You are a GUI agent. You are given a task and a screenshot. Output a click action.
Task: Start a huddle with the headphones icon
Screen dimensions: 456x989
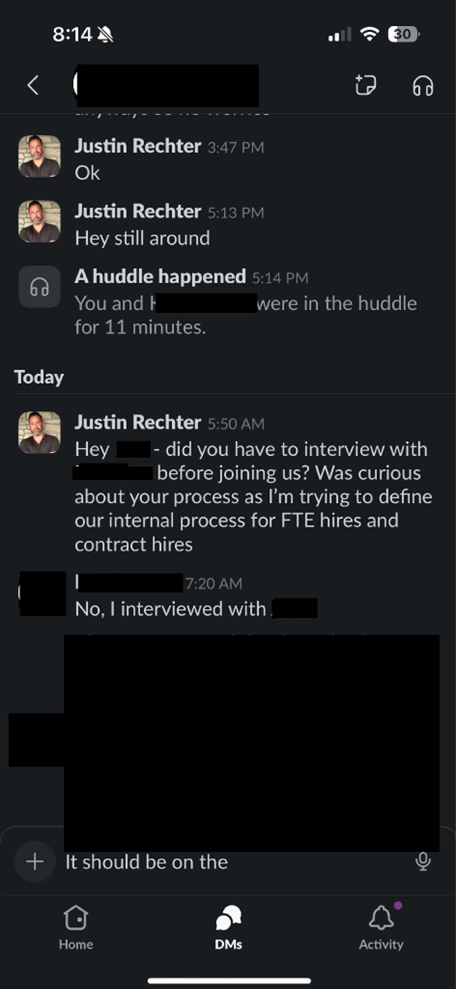[423, 86]
